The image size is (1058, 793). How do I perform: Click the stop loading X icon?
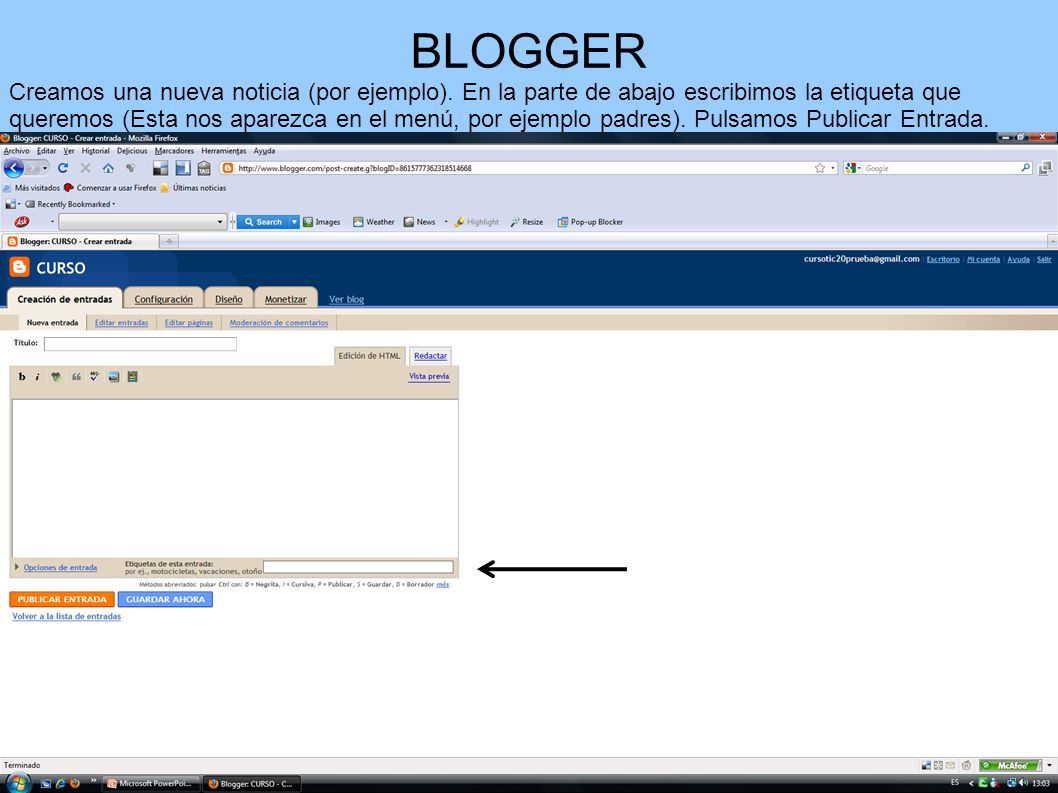(x=86, y=168)
